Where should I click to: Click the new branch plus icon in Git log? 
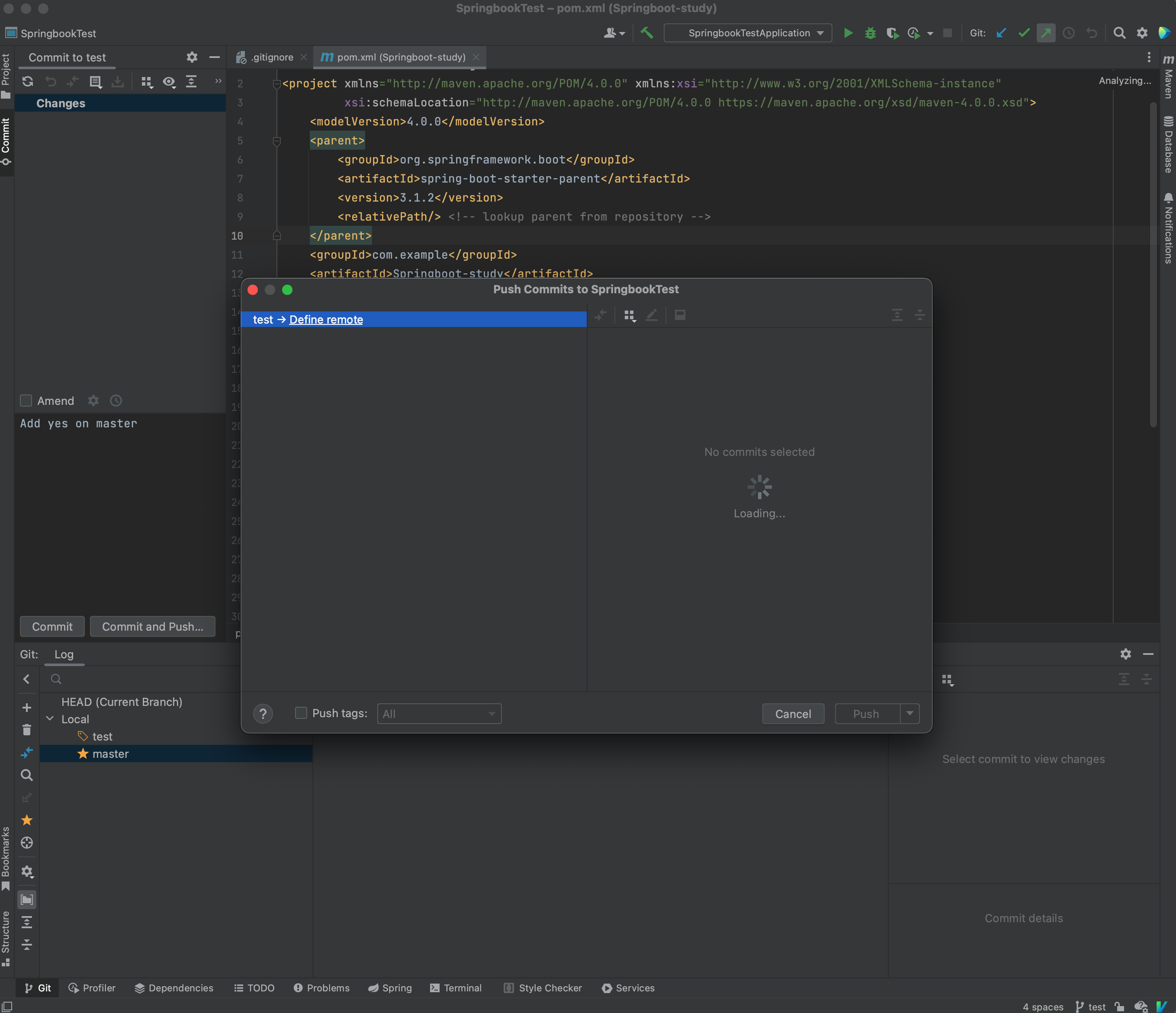(27, 707)
